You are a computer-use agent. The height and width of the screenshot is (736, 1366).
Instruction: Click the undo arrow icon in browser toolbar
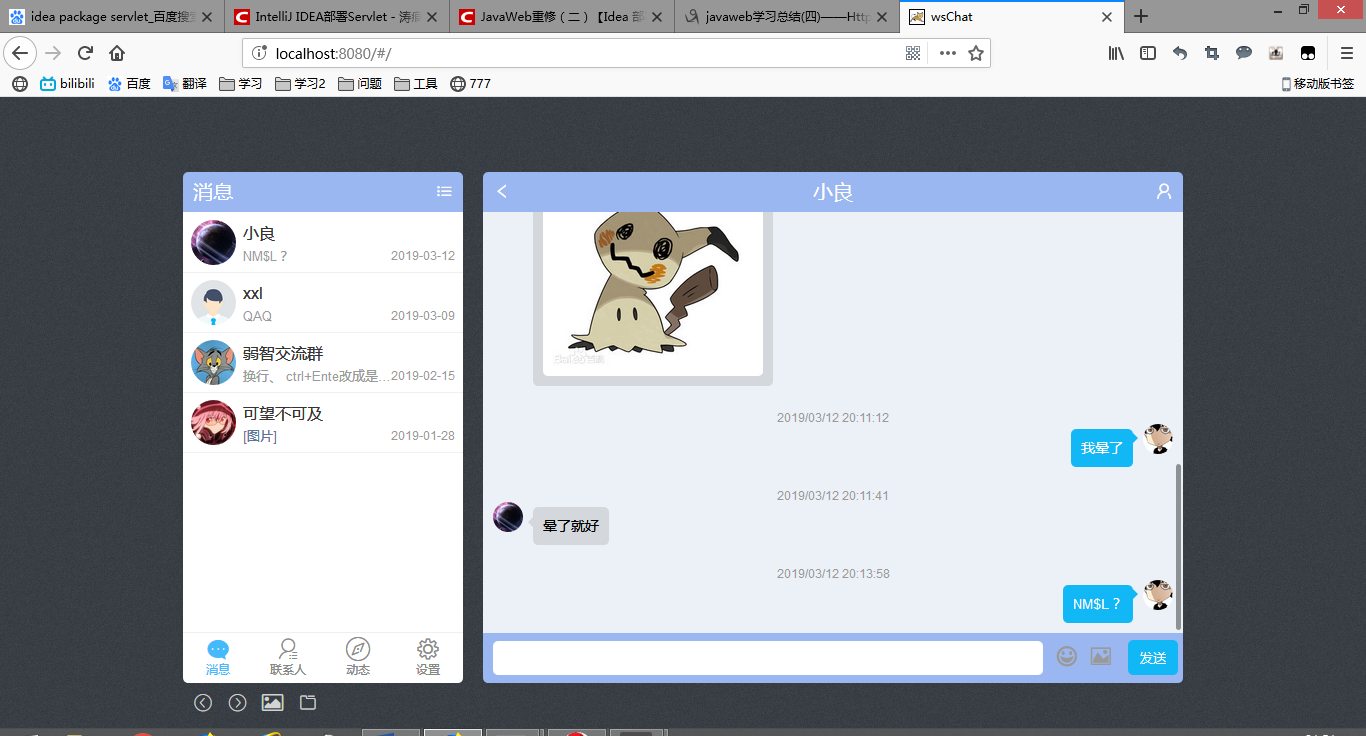1180,53
